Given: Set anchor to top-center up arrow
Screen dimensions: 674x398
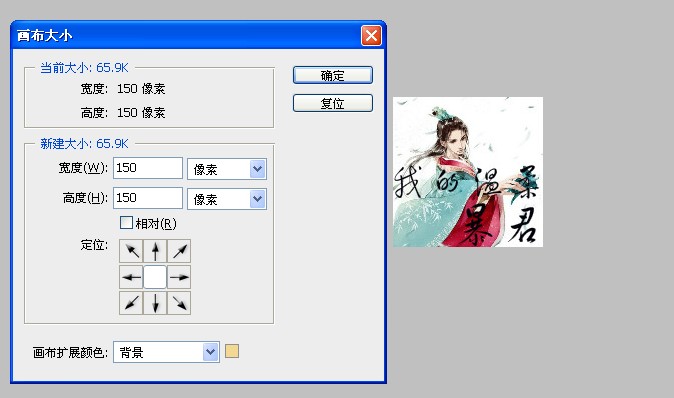Looking at the screenshot, I should 155,251.
